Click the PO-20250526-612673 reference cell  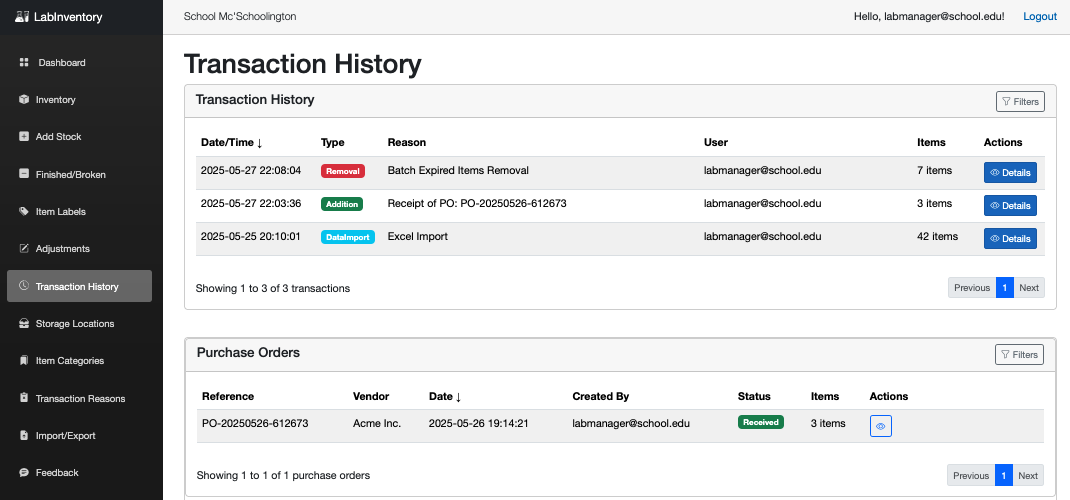coord(255,424)
